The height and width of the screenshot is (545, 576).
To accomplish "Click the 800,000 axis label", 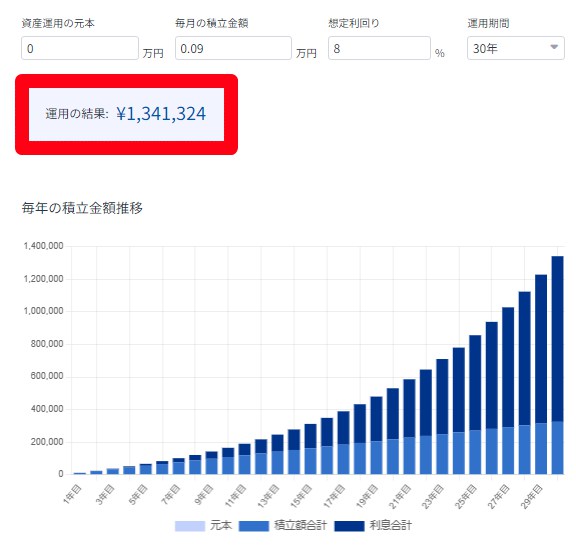I will click(x=47, y=344).
